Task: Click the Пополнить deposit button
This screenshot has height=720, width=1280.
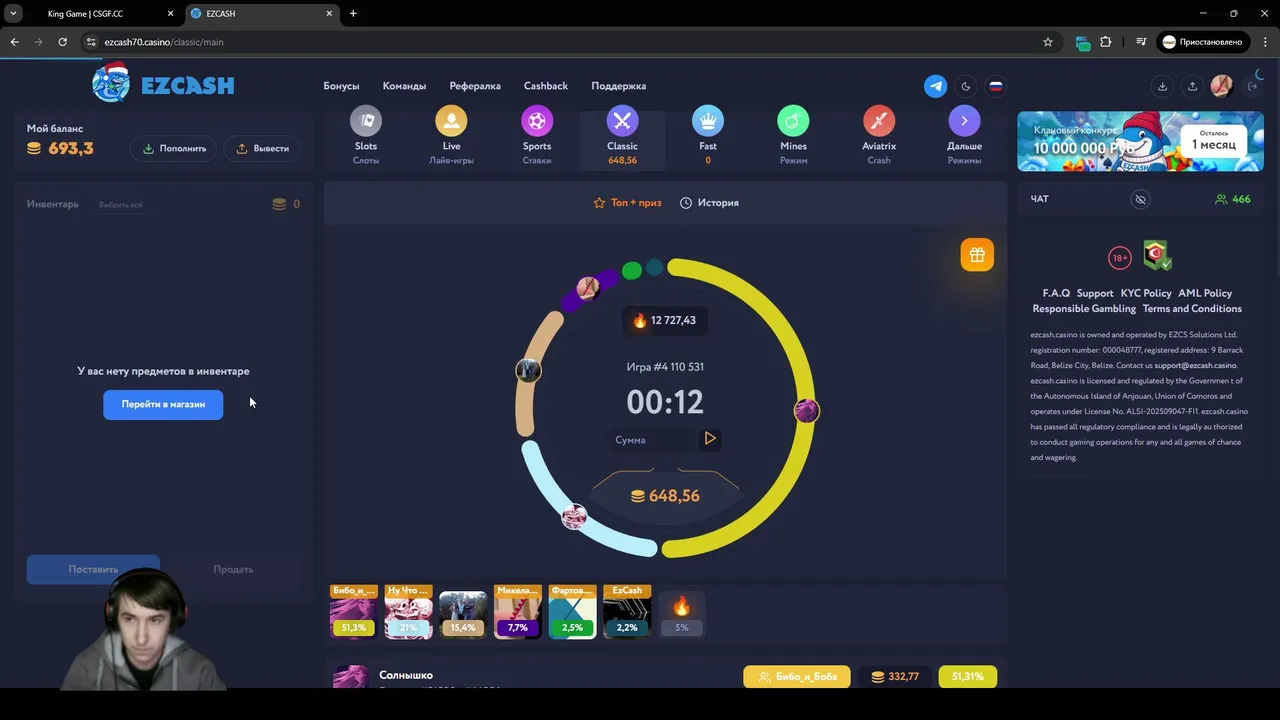Action: 174,148
